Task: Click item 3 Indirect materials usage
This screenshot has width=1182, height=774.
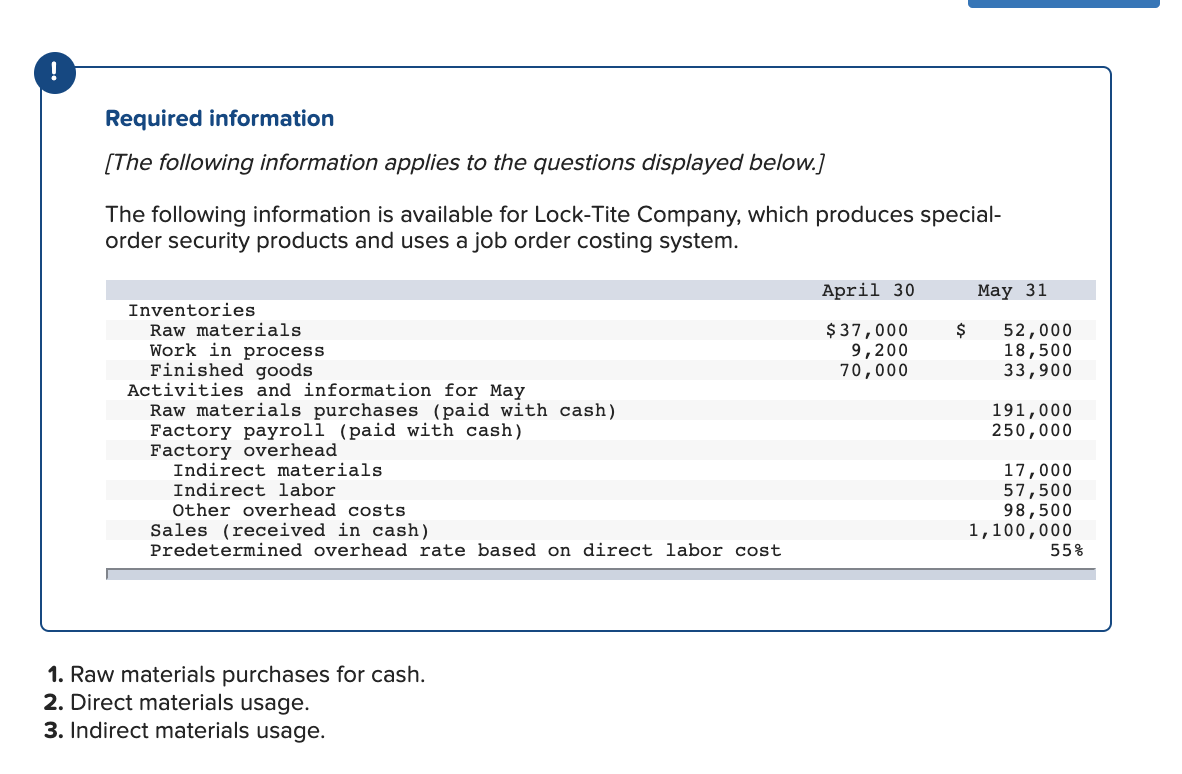Action: [x=185, y=731]
